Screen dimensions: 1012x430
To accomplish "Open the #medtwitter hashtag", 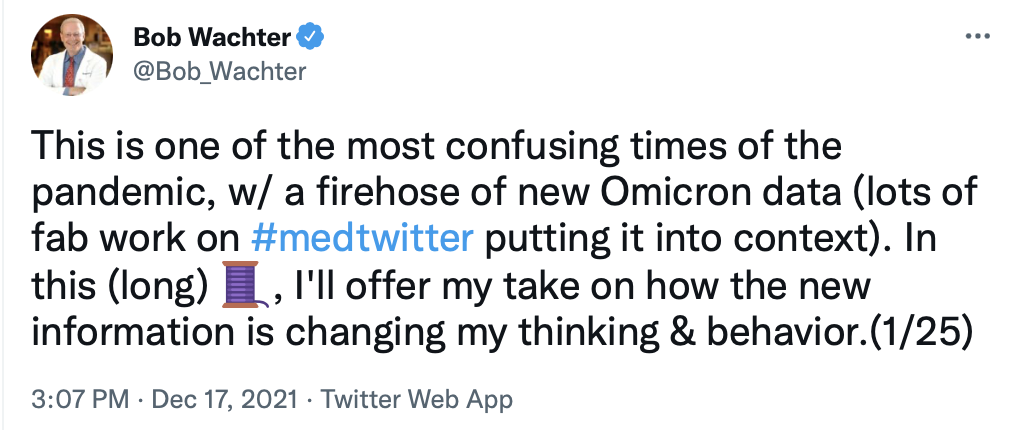I will (360, 240).
